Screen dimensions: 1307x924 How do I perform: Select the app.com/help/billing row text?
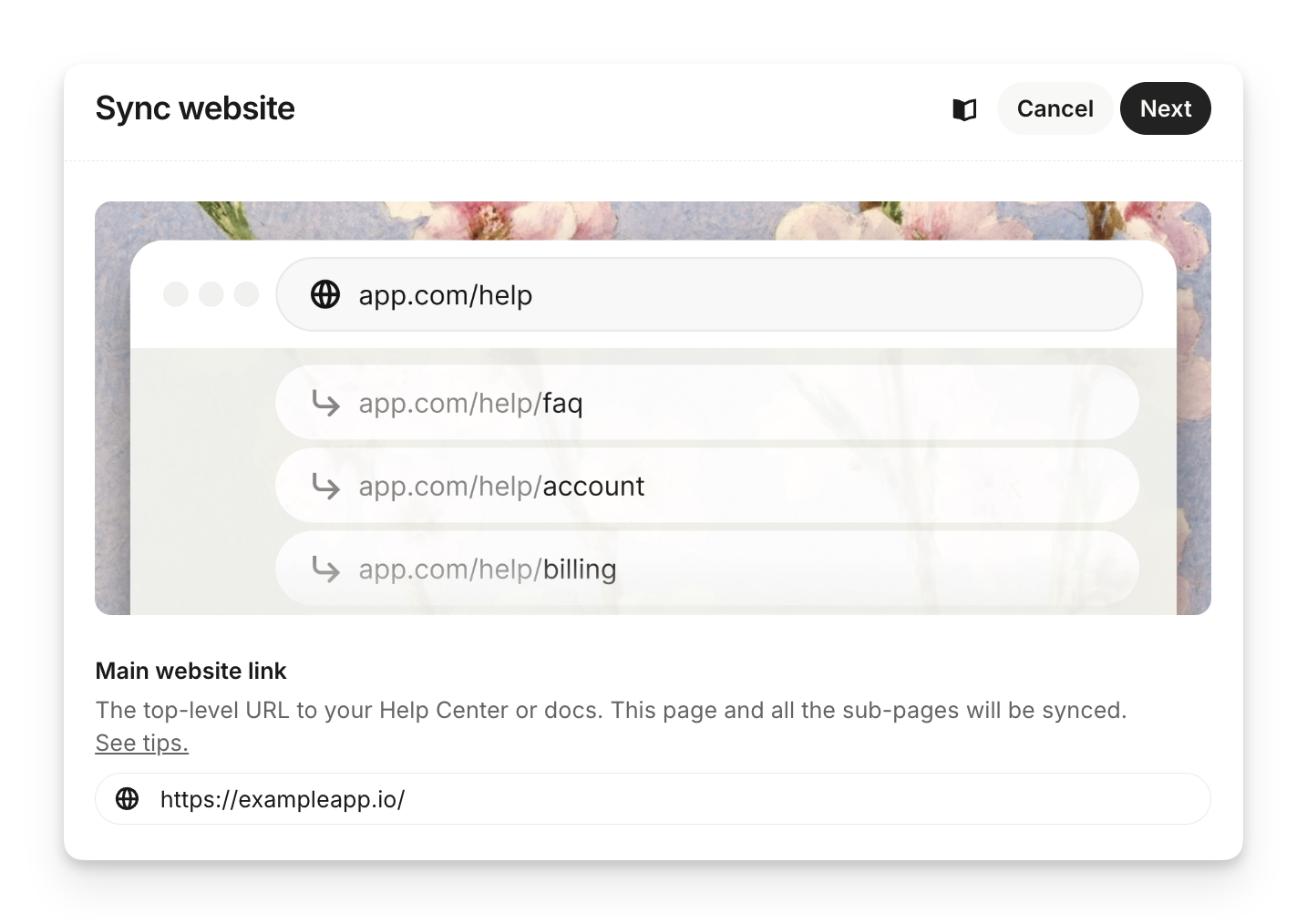coord(488,569)
